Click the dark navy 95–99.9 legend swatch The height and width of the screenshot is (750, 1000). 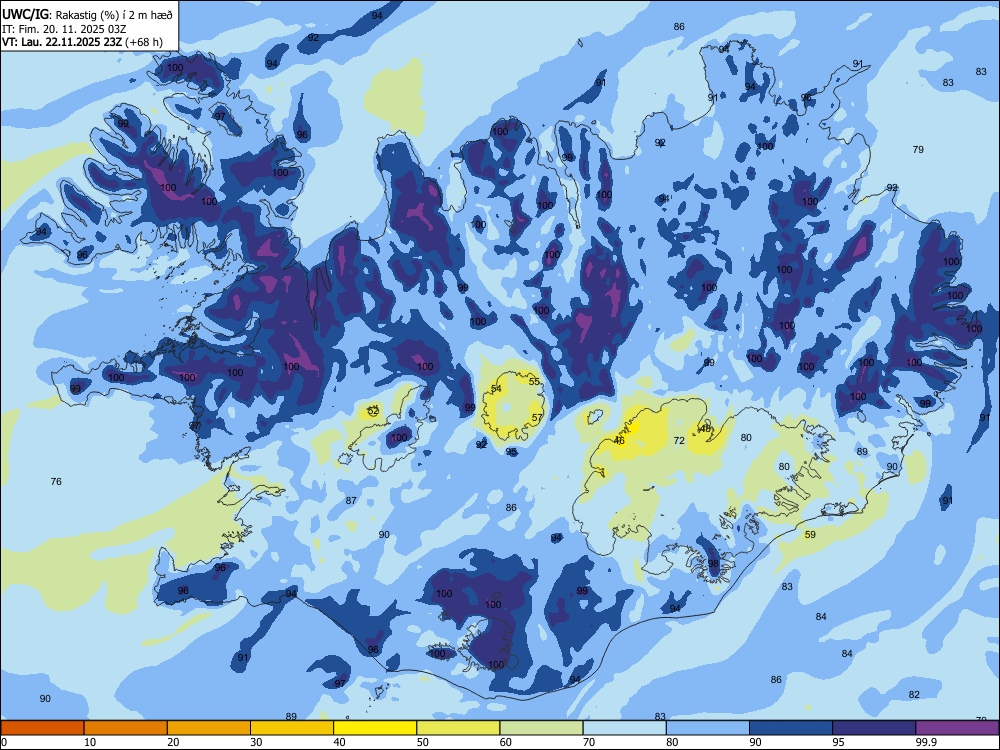coord(874,728)
